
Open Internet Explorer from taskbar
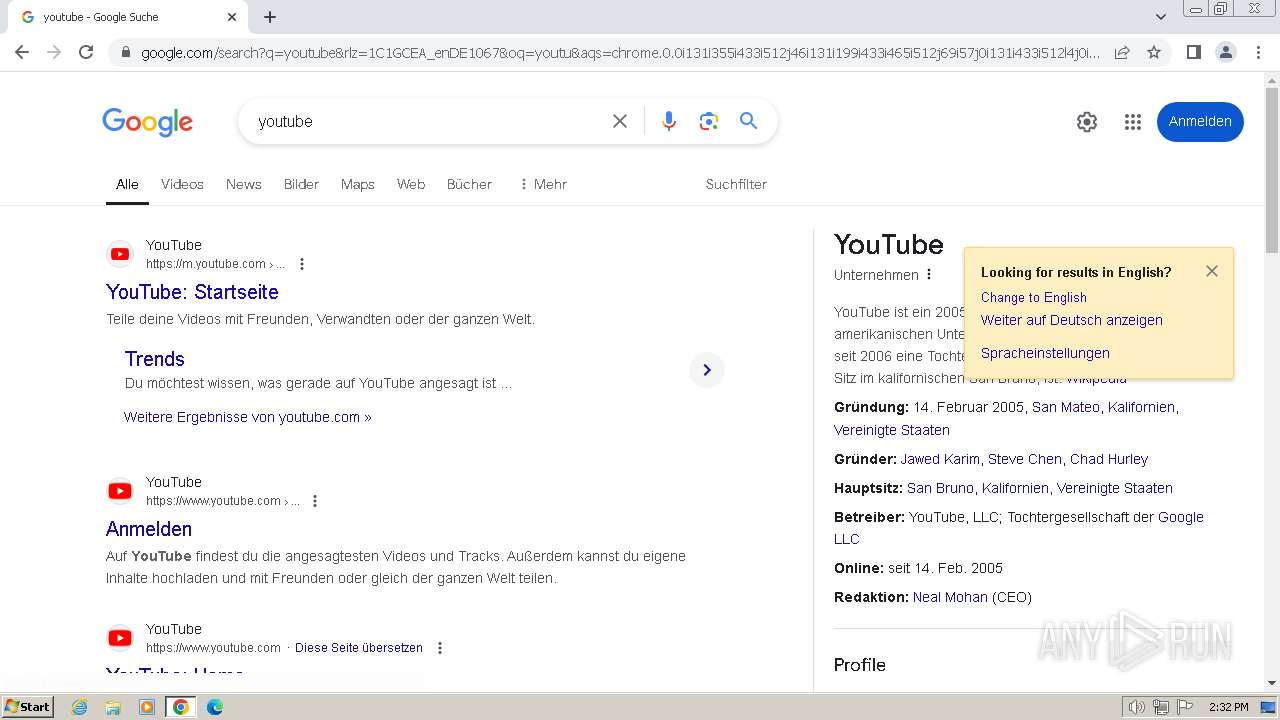(x=80, y=707)
